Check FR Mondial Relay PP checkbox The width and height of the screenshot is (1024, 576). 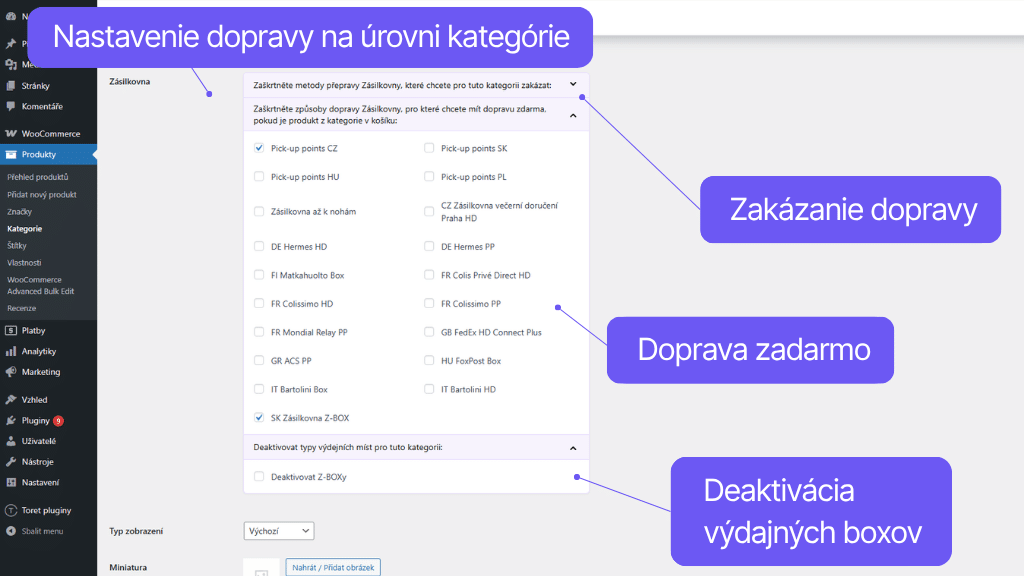[x=259, y=332]
